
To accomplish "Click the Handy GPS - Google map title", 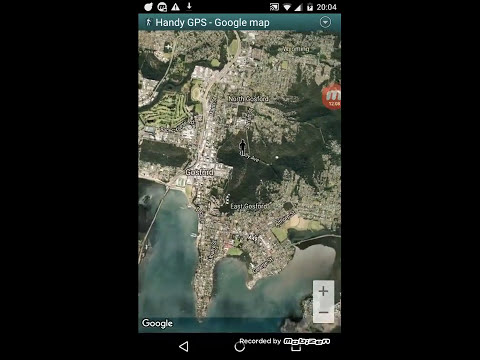I will [x=212, y=22].
